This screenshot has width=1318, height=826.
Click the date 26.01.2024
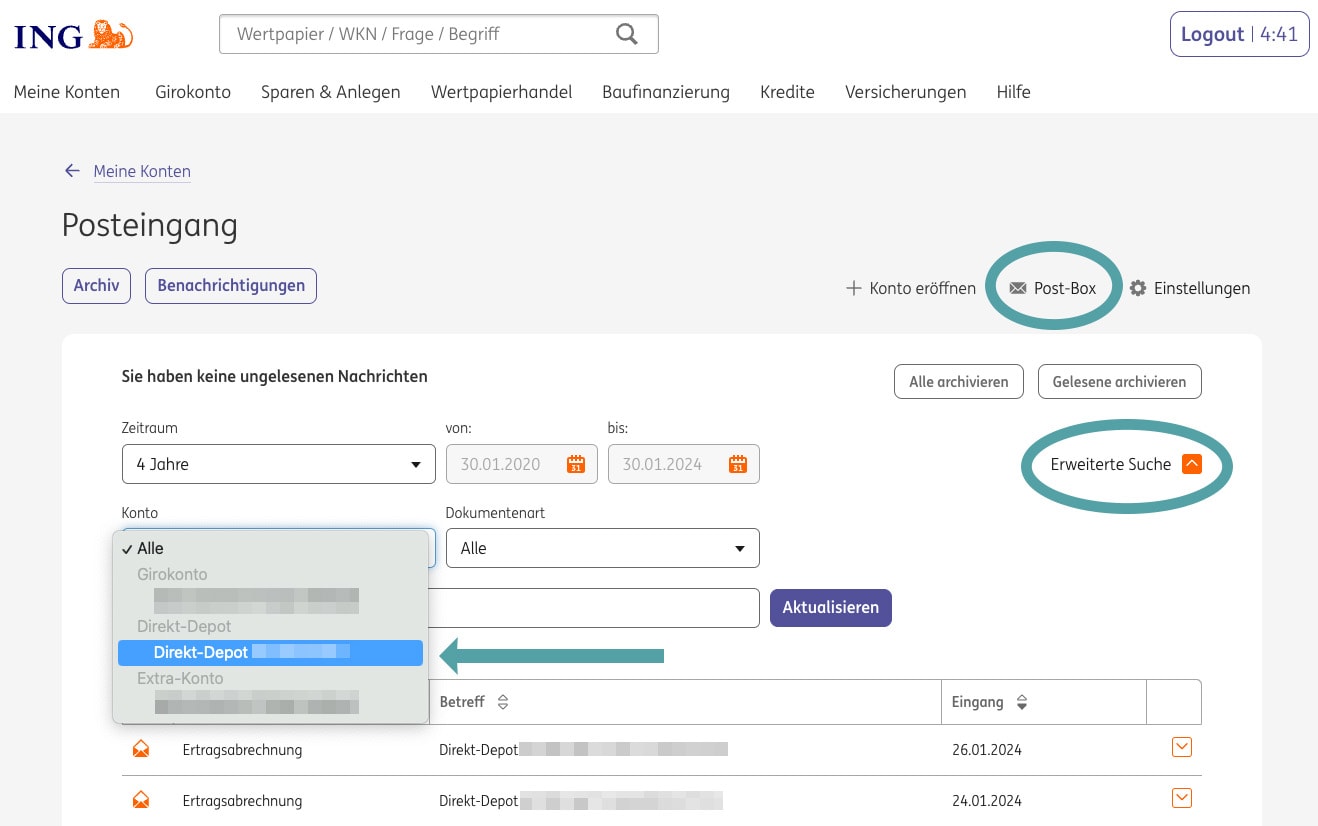[987, 750]
